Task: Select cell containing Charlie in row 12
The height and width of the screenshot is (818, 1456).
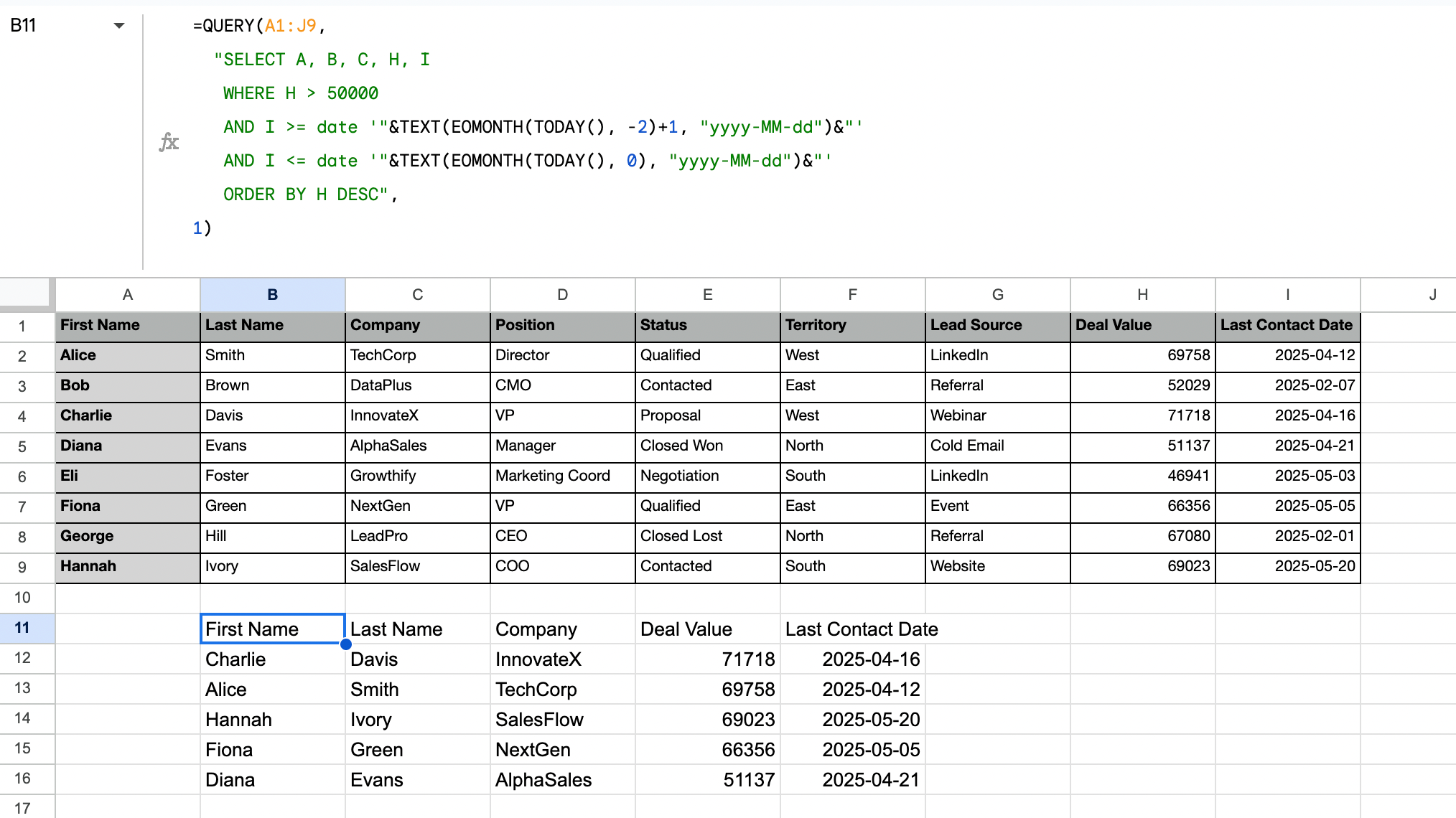Action: tap(272, 659)
